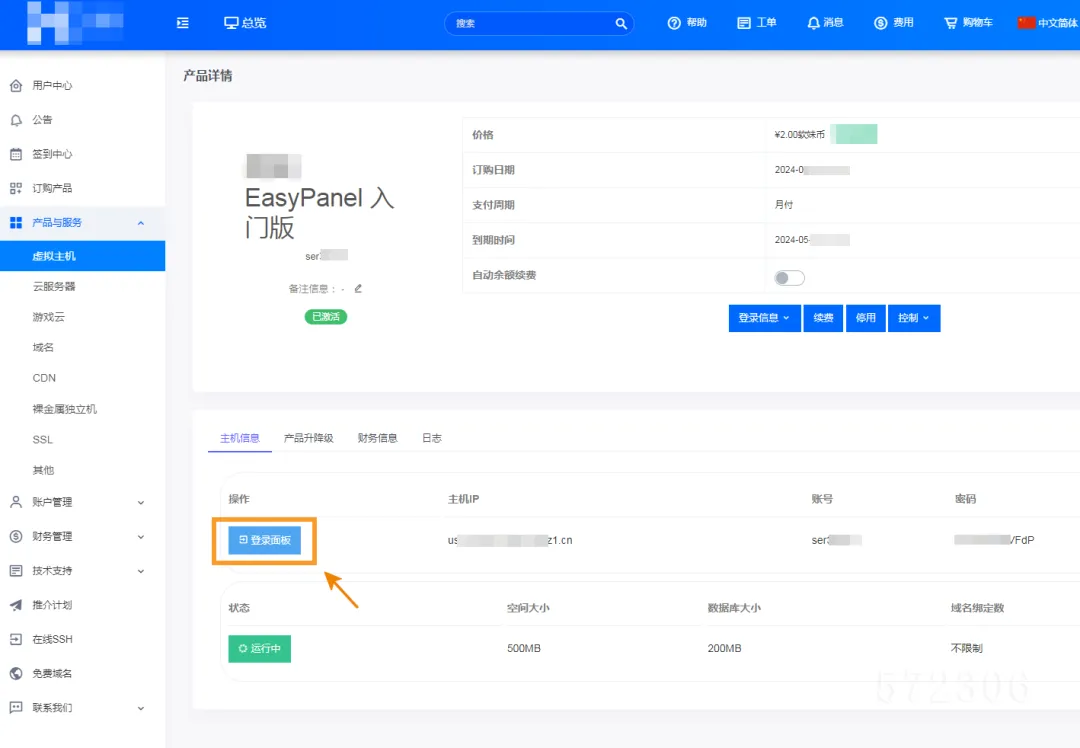
Task: Open 控制 dropdown button
Action: (914, 318)
